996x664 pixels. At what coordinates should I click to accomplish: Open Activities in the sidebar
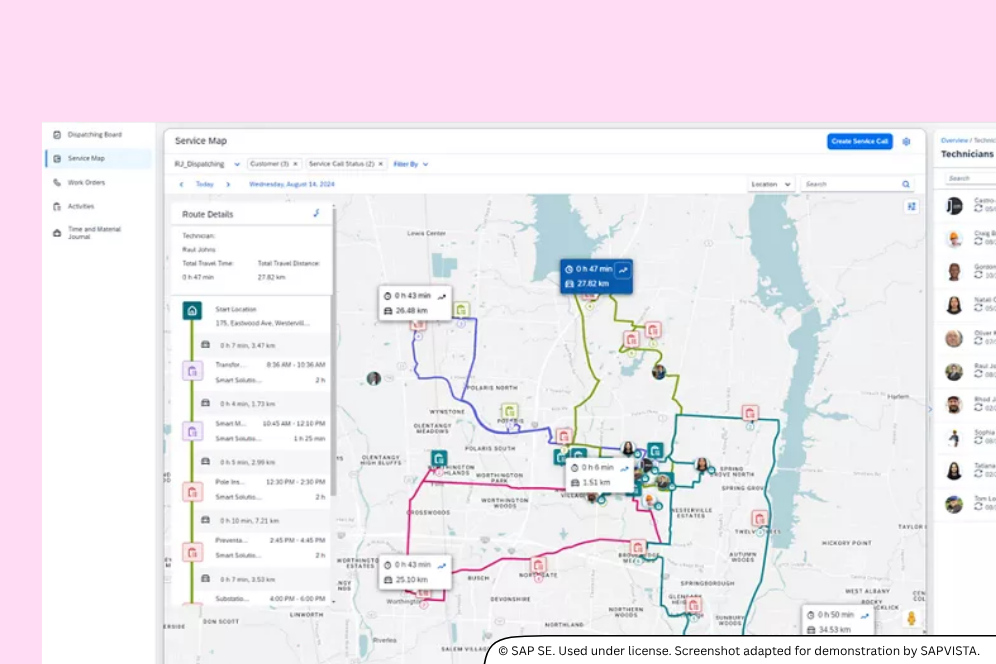tap(81, 207)
